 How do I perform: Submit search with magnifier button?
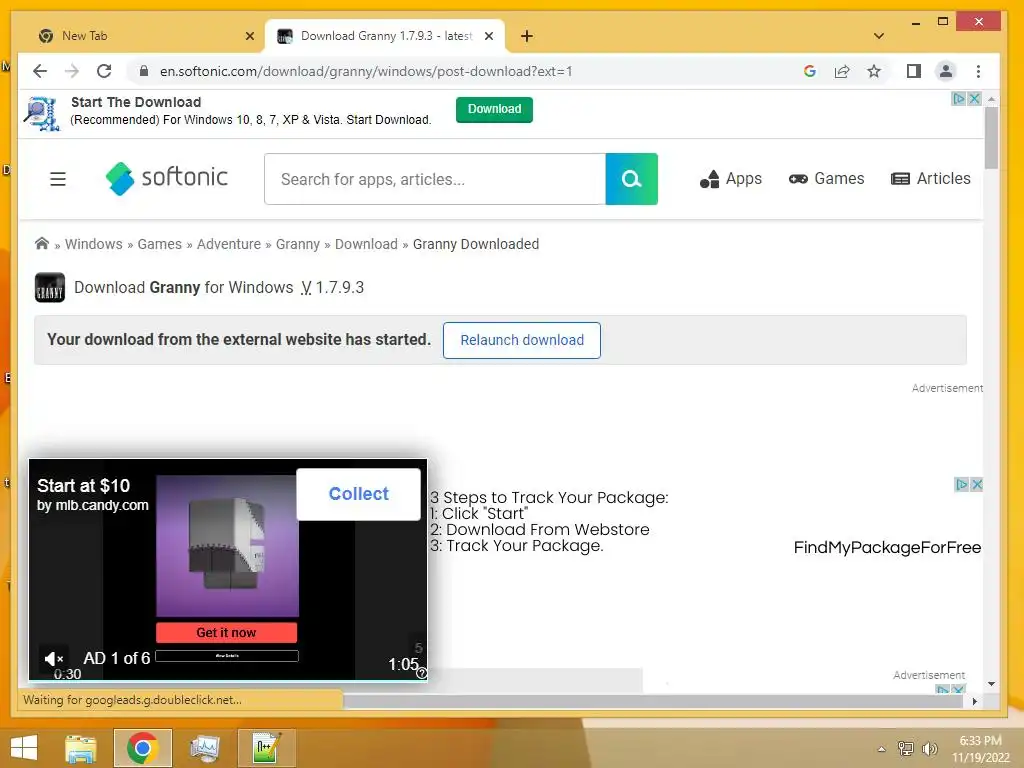tap(632, 179)
